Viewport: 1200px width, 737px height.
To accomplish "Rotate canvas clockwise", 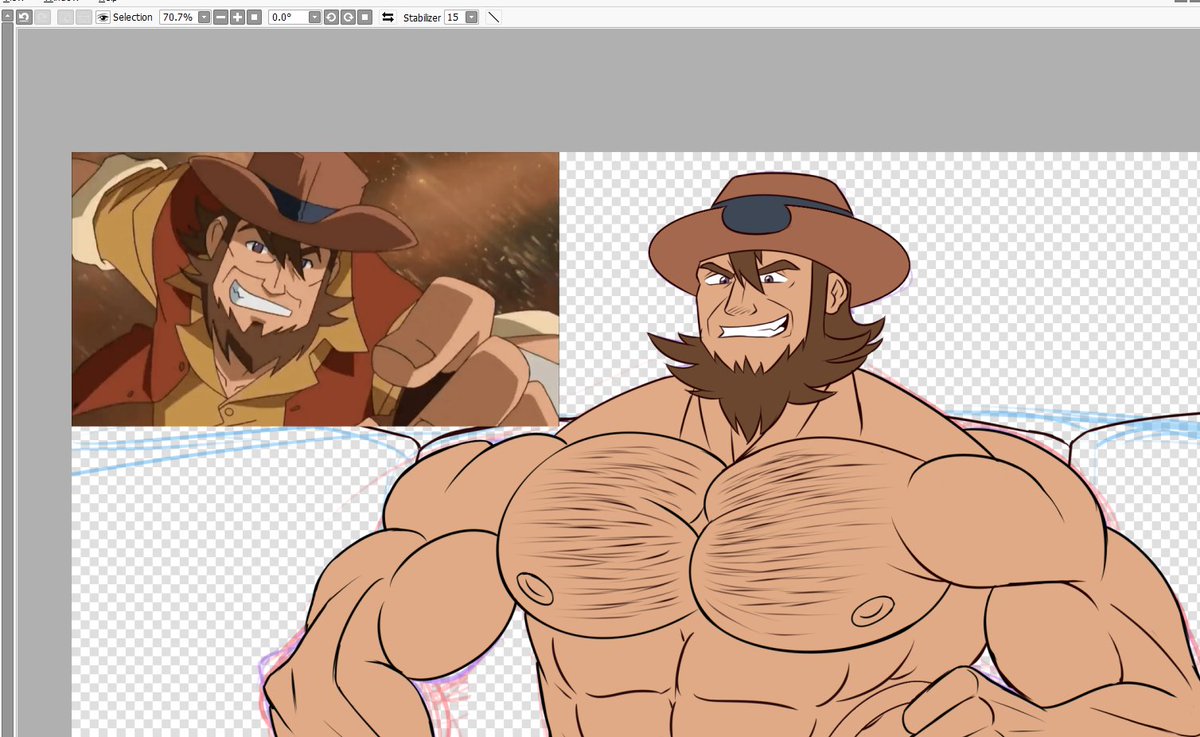I will click(x=348, y=17).
